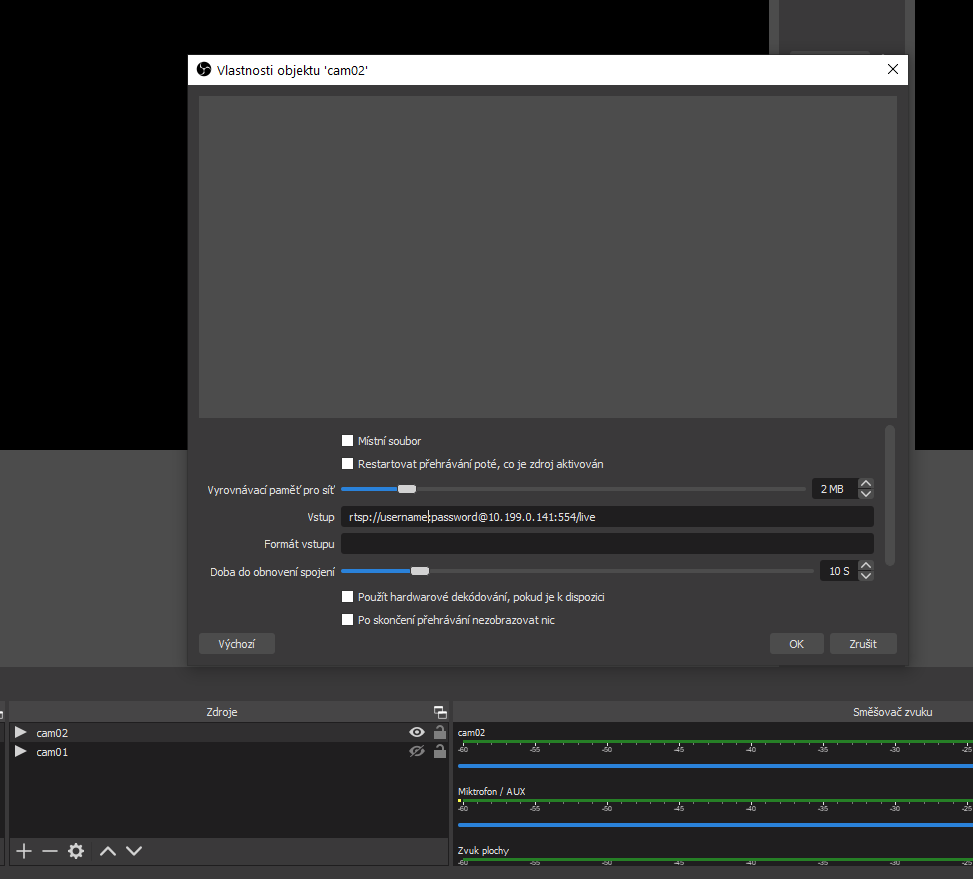The height and width of the screenshot is (879, 973).
Task: Click the Výchozí defaults button
Action: [x=237, y=644]
